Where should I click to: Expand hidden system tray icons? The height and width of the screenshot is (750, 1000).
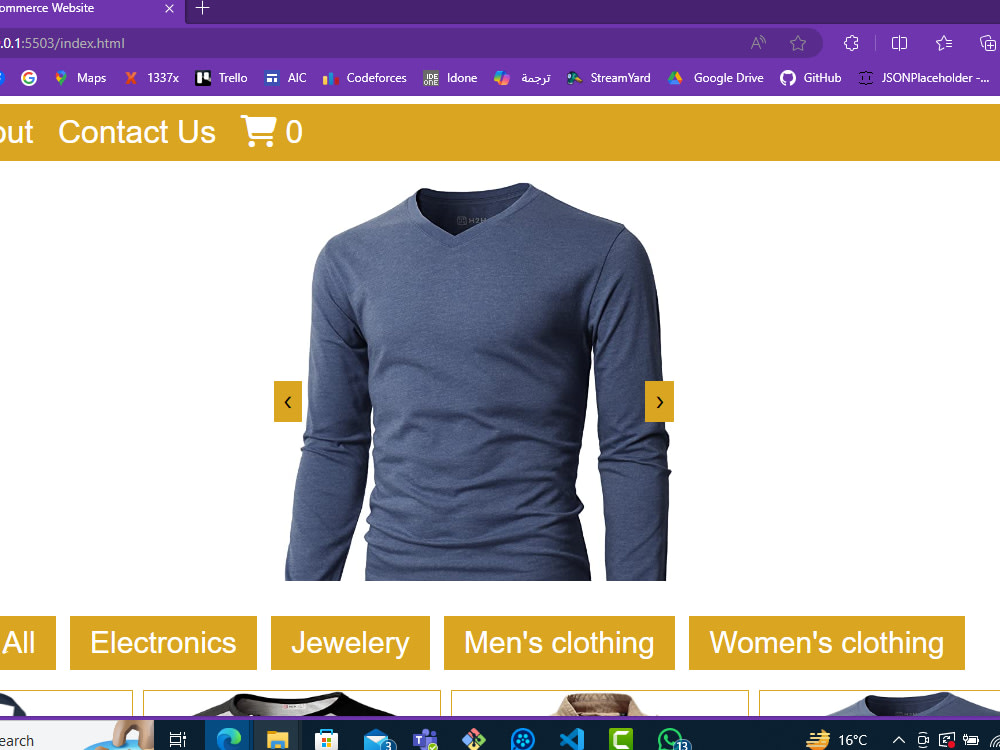tap(899, 740)
